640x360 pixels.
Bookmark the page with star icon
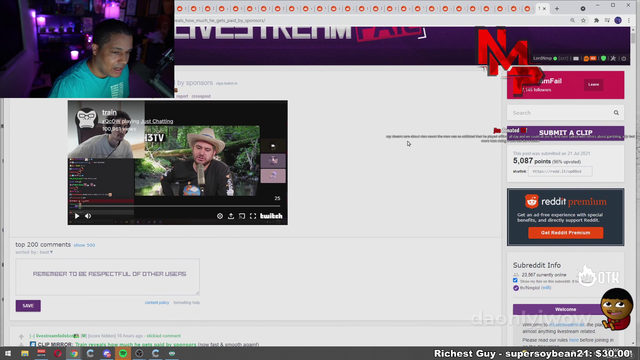[583, 20]
